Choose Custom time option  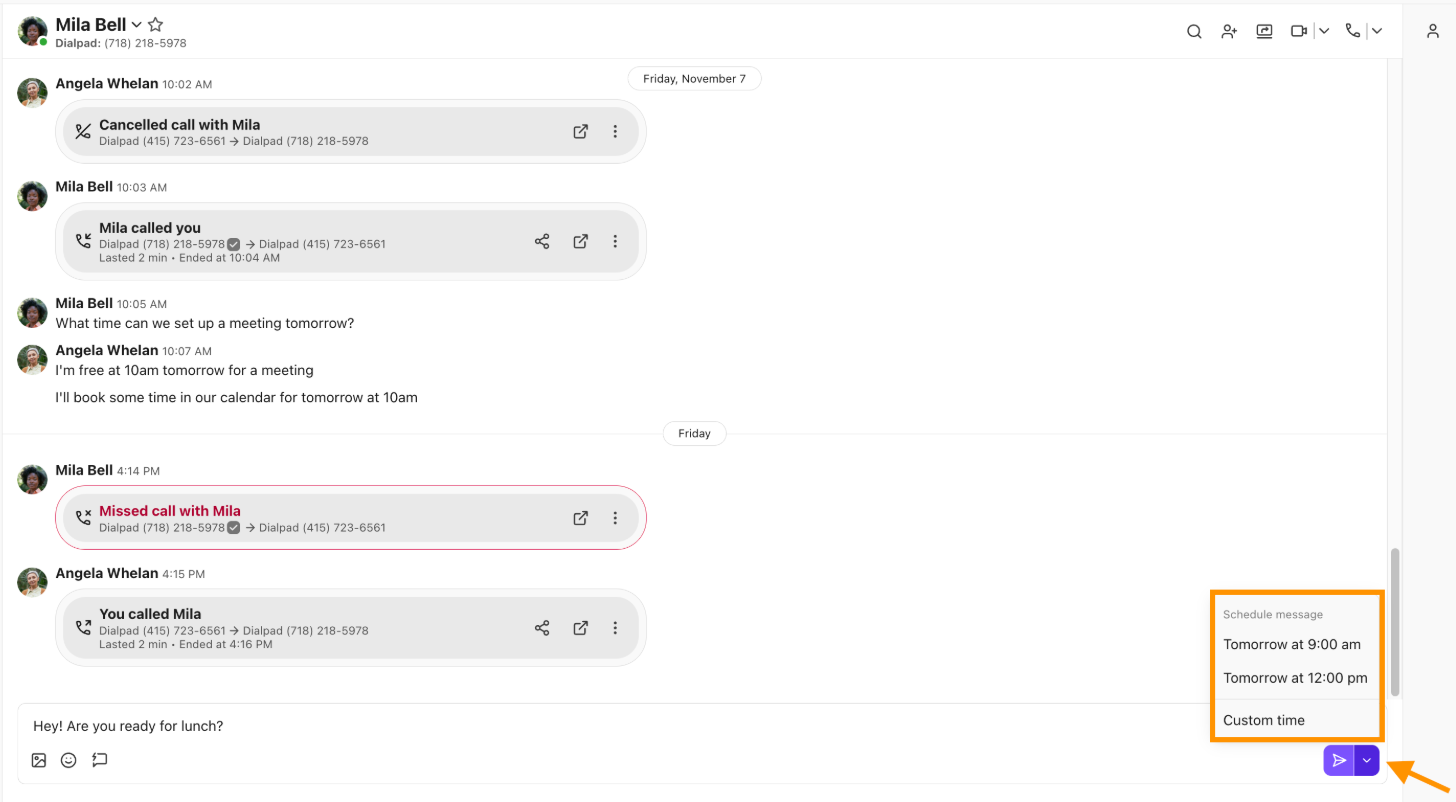tap(1264, 720)
